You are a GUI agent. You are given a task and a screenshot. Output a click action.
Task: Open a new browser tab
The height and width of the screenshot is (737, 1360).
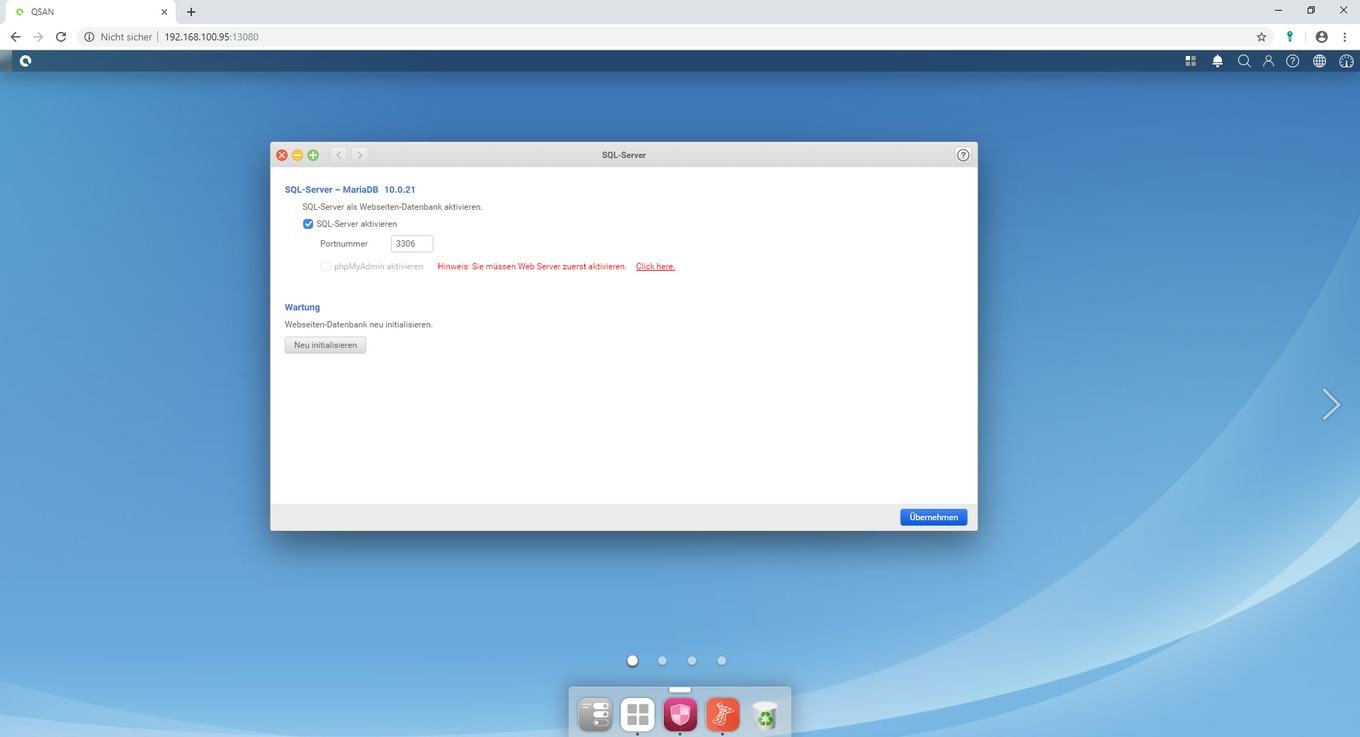click(191, 12)
